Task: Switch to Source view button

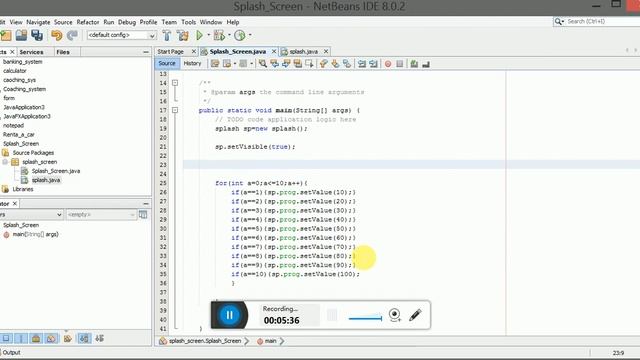Action: [167, 64]
